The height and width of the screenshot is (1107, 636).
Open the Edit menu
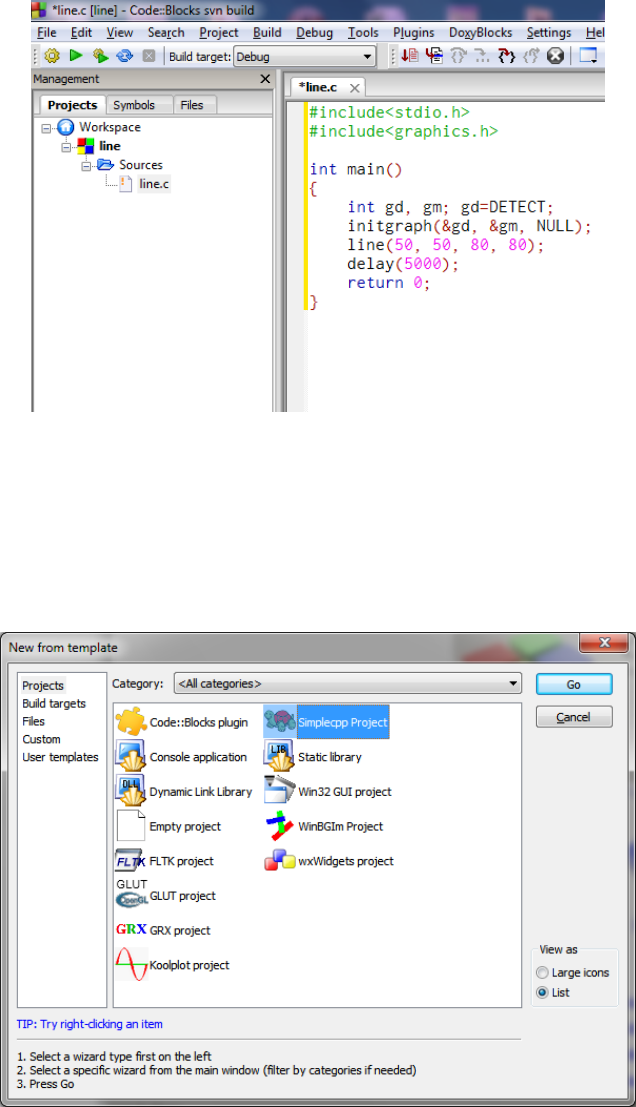pyautogui.click(x=81, y=32)
